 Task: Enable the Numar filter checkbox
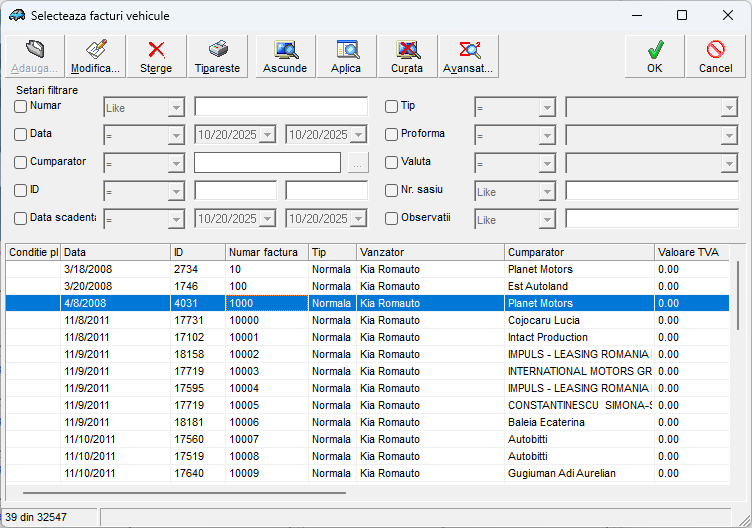pyautogui.click(x=21, y=107)
